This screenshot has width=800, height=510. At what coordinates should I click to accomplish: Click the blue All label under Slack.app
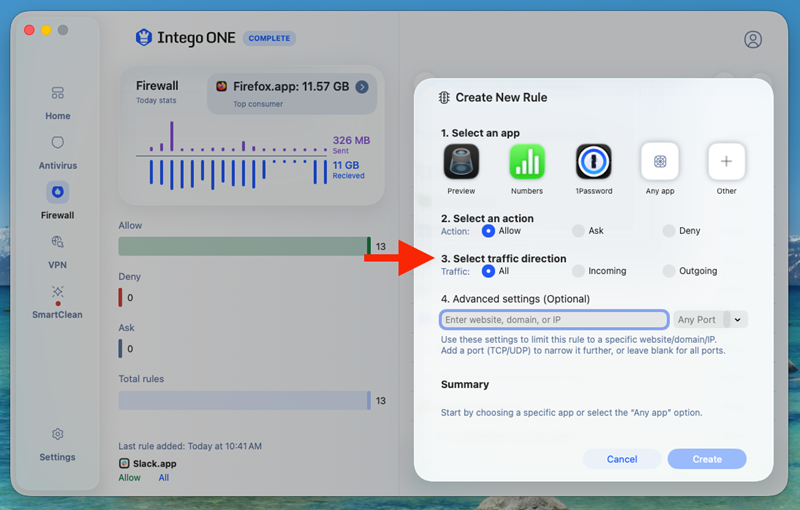coord(164,478)
